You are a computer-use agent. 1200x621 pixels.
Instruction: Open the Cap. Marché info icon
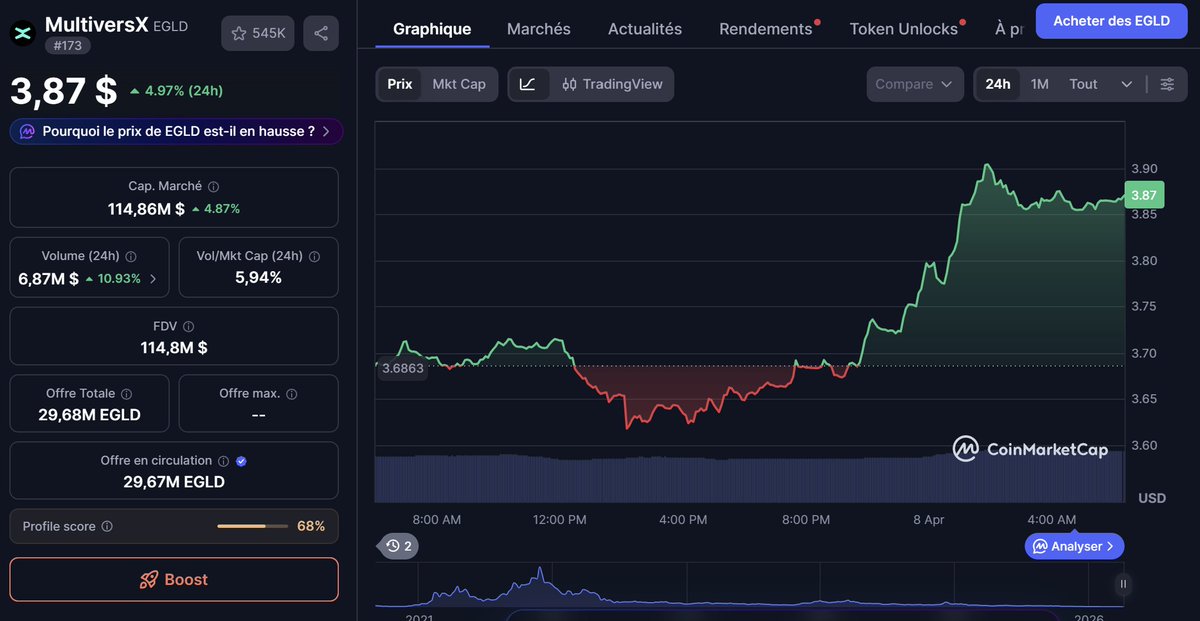[x=213, y=187]
